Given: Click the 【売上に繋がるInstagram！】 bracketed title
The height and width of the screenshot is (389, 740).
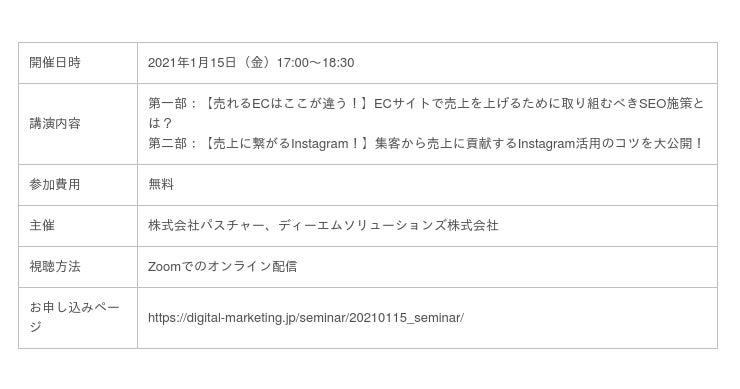Looking at the screenshot, I should tap(285, 144).
